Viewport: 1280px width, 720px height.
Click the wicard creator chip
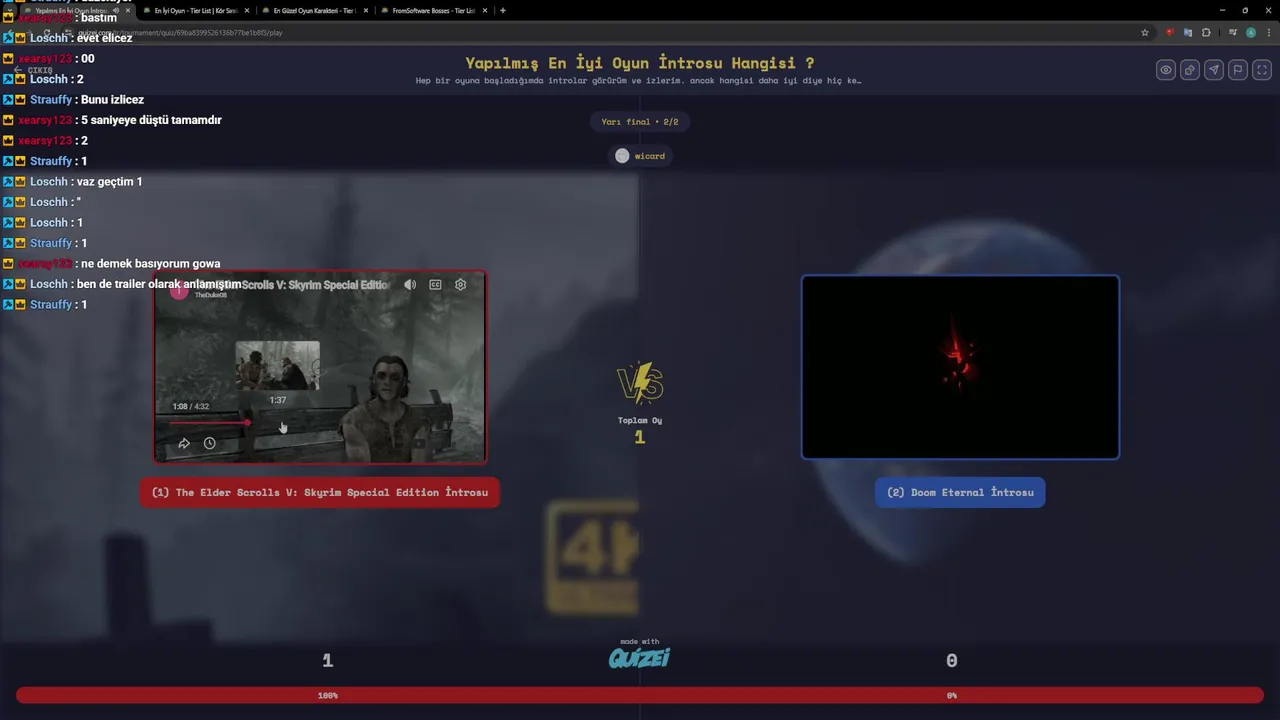[x=640, y=156]
